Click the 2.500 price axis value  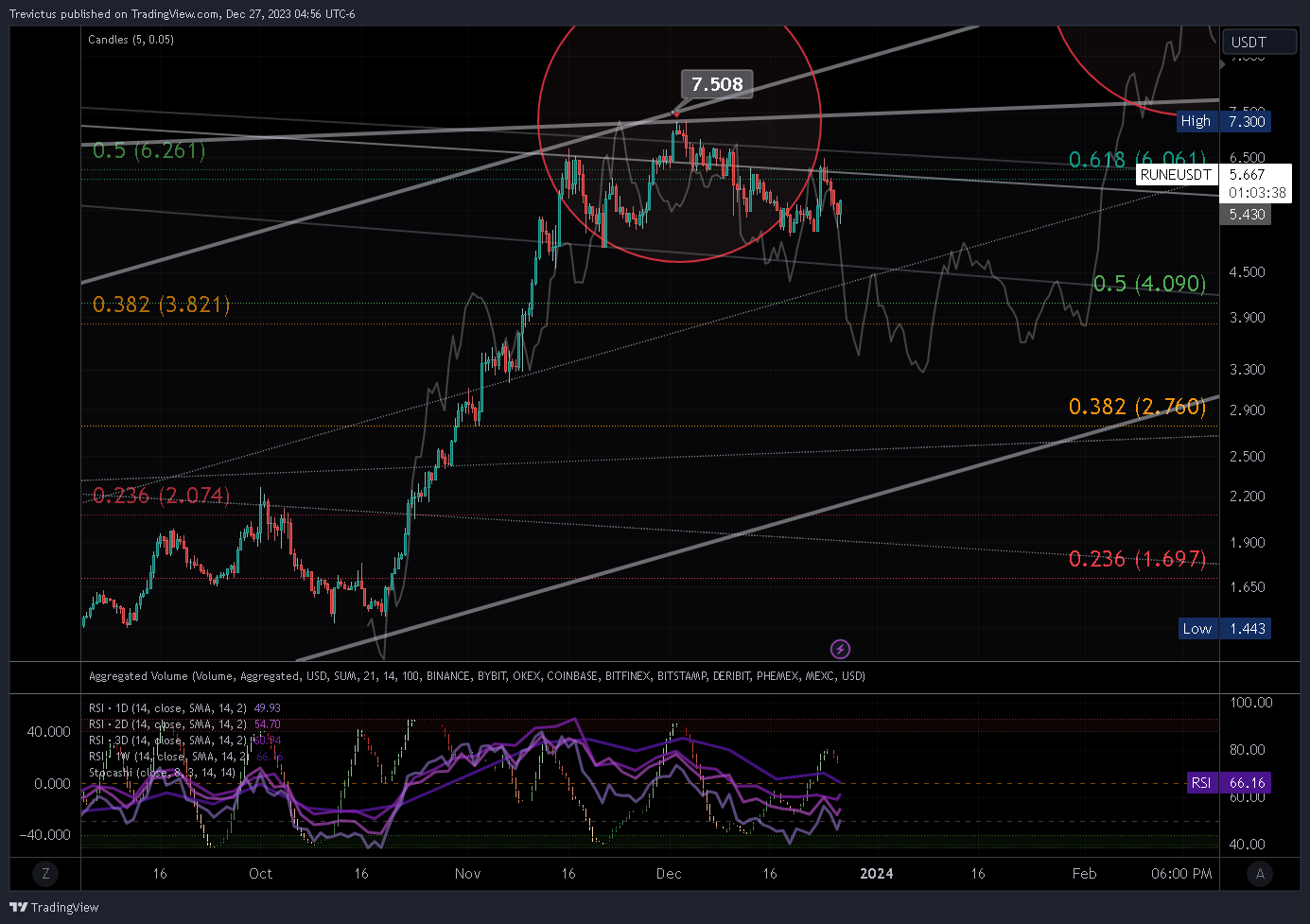tap(1247, 457)
